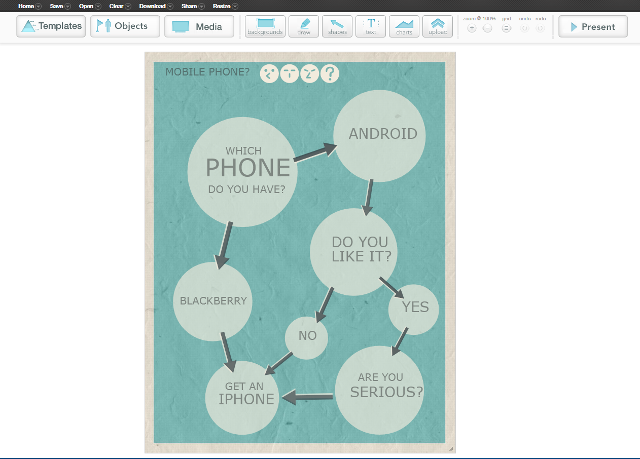This screenshot has height=459, width=640.
Task: Click the undo arrow button
Action: (x=524, y=28)
